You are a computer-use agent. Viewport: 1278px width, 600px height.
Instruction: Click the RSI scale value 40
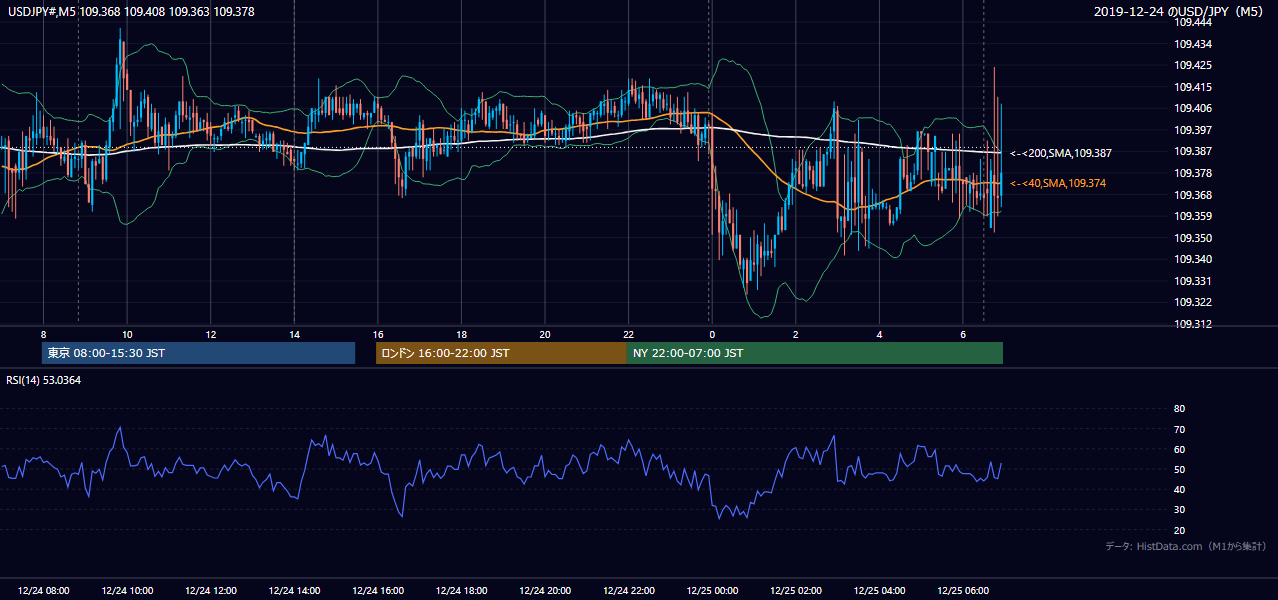pyautogui.click(x=1179, y=490)
